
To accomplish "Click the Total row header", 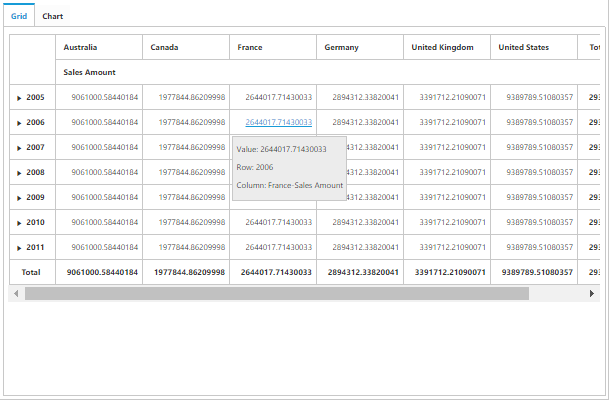I will [32, 272].
